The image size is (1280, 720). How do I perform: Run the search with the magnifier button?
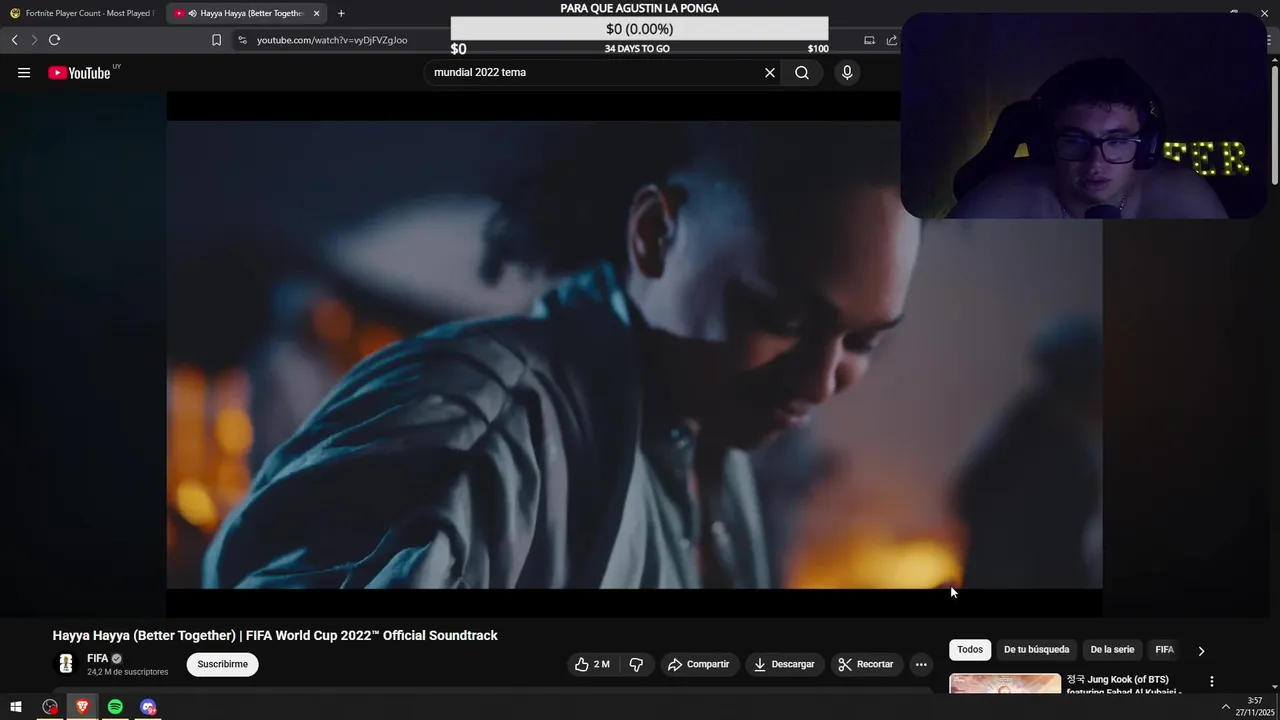click(802, 72)
